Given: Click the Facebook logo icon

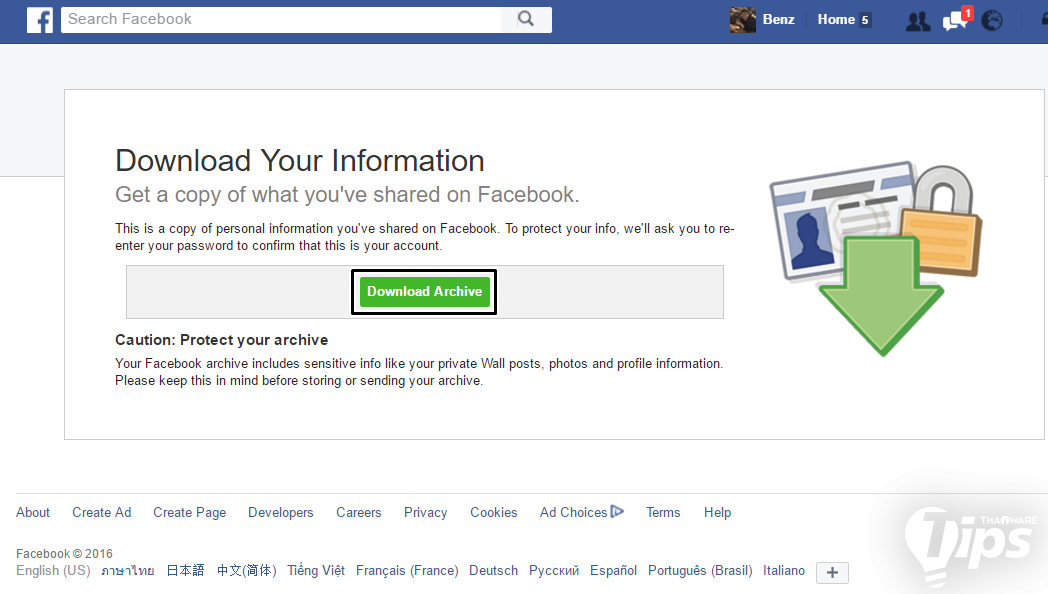Looking at the screenshot, I should (x=40, y=20).
